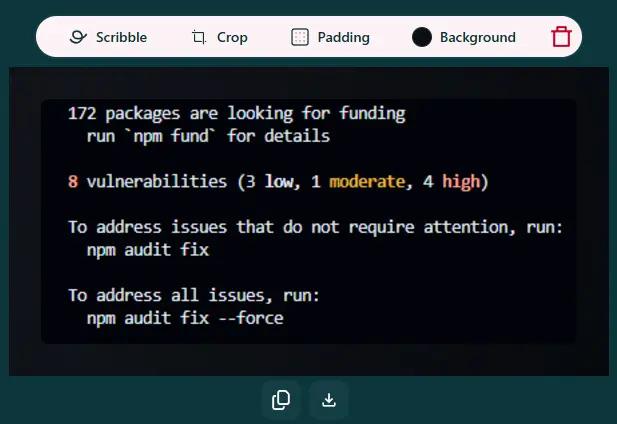Click the text "172 packages are looking for funding"

pyautogui.click(x=236, y=113)
